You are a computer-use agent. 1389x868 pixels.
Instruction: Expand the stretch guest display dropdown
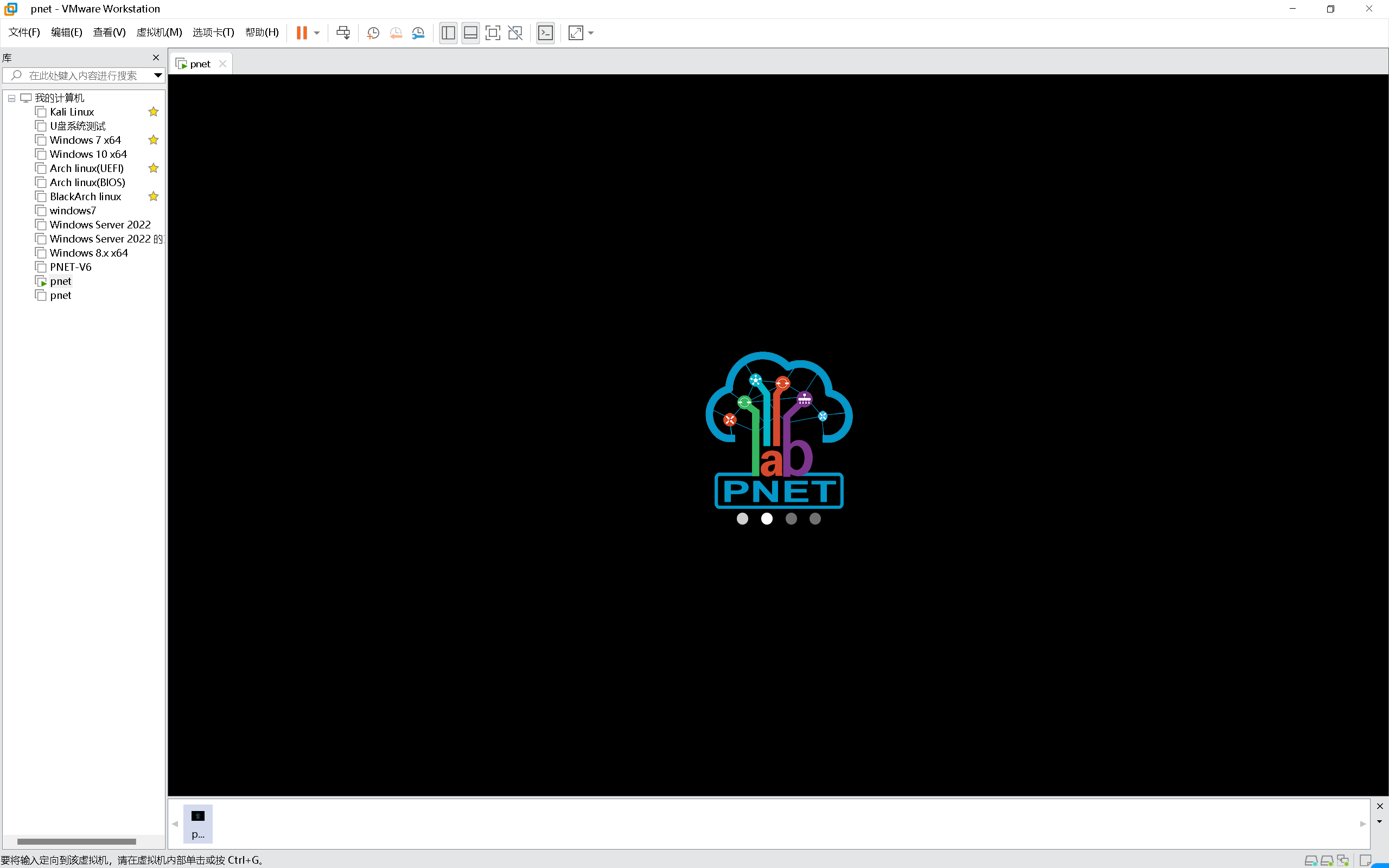click(x=591, y=33)
